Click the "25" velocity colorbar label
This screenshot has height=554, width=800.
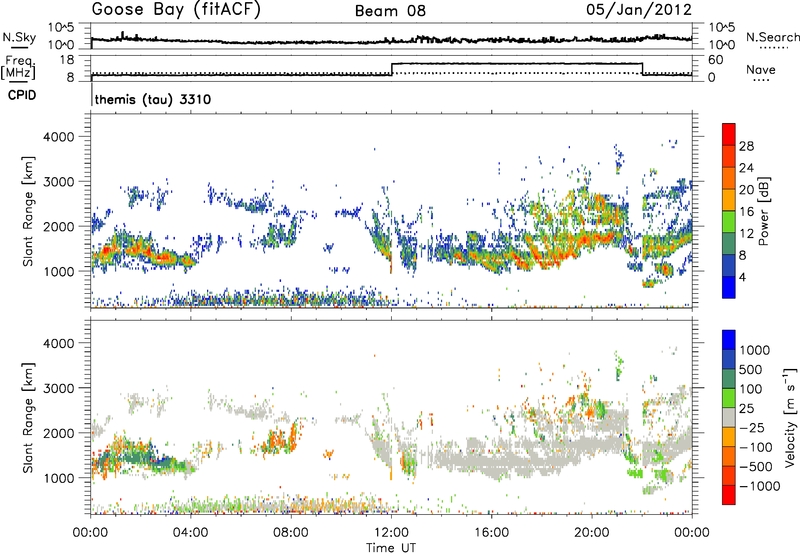click(x=746, y=408)
